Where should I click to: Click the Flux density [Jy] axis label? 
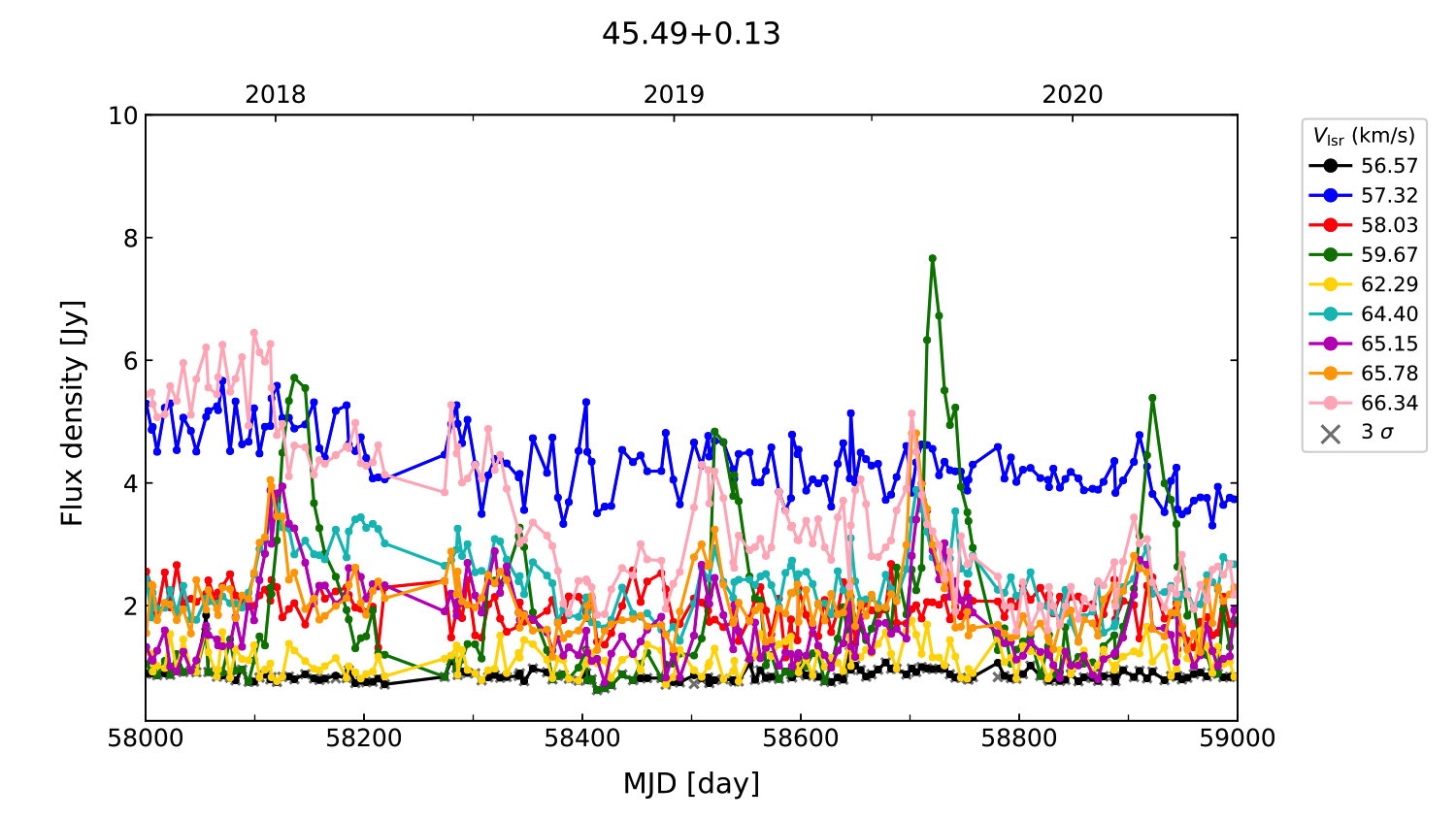73,413
